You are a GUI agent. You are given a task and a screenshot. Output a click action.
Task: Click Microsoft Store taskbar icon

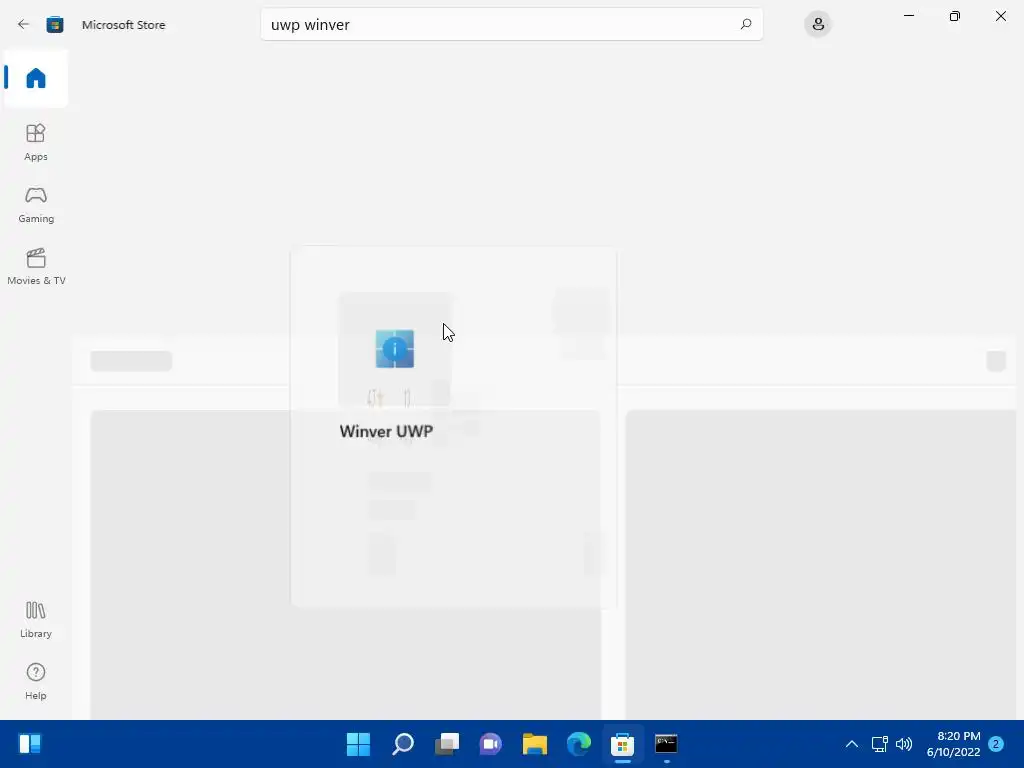[622, 744]
